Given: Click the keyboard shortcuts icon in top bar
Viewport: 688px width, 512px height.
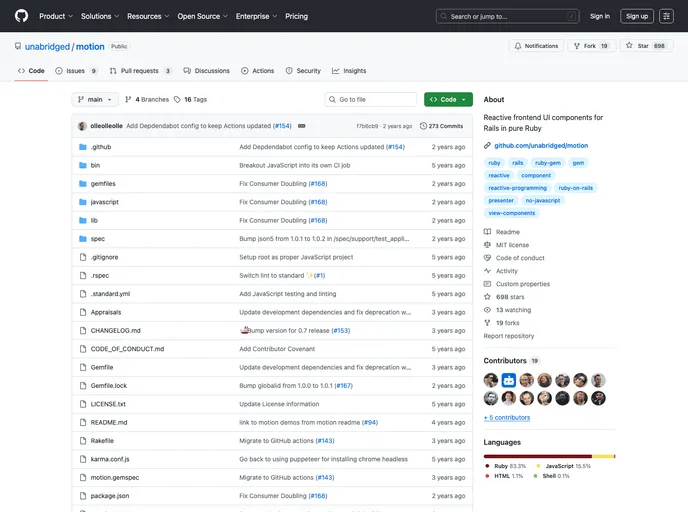Looking at the screenshot, I should 666,16.
